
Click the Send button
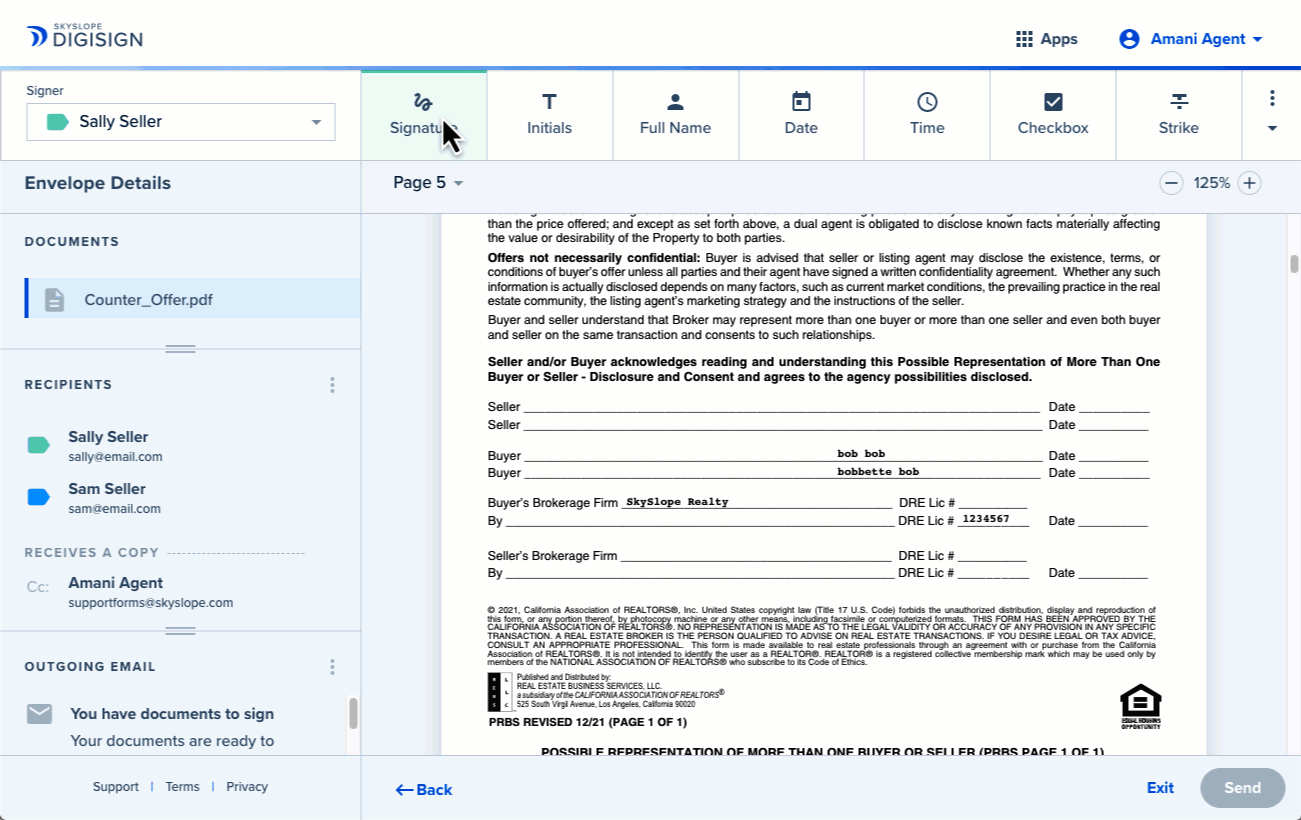(1243, 788)
